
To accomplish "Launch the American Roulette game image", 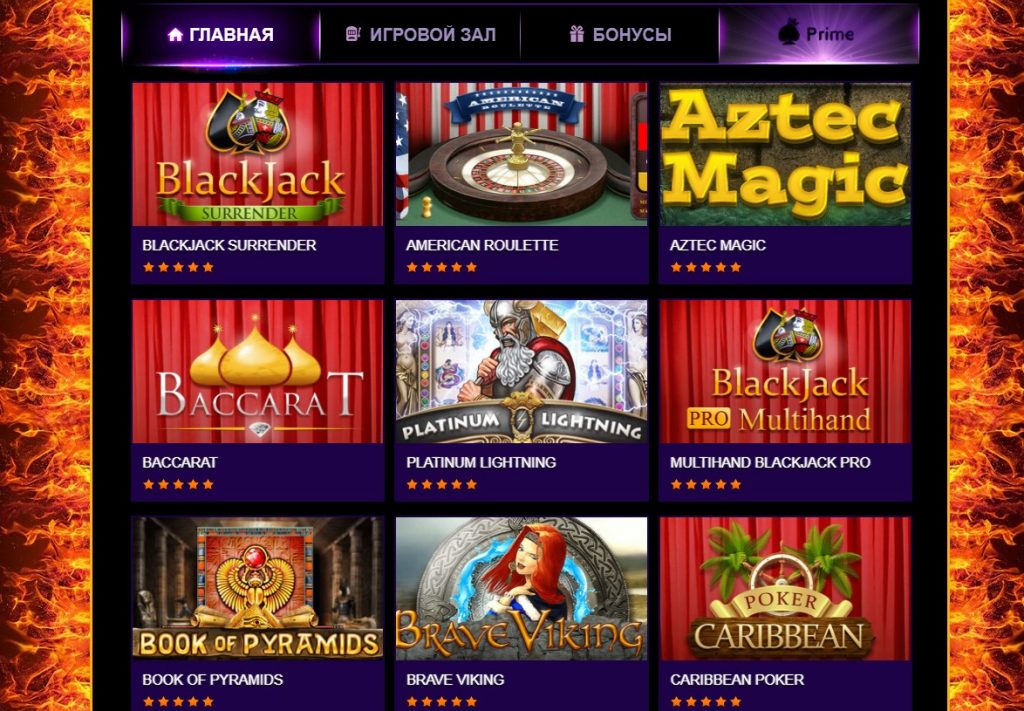I will pos(521,154).
